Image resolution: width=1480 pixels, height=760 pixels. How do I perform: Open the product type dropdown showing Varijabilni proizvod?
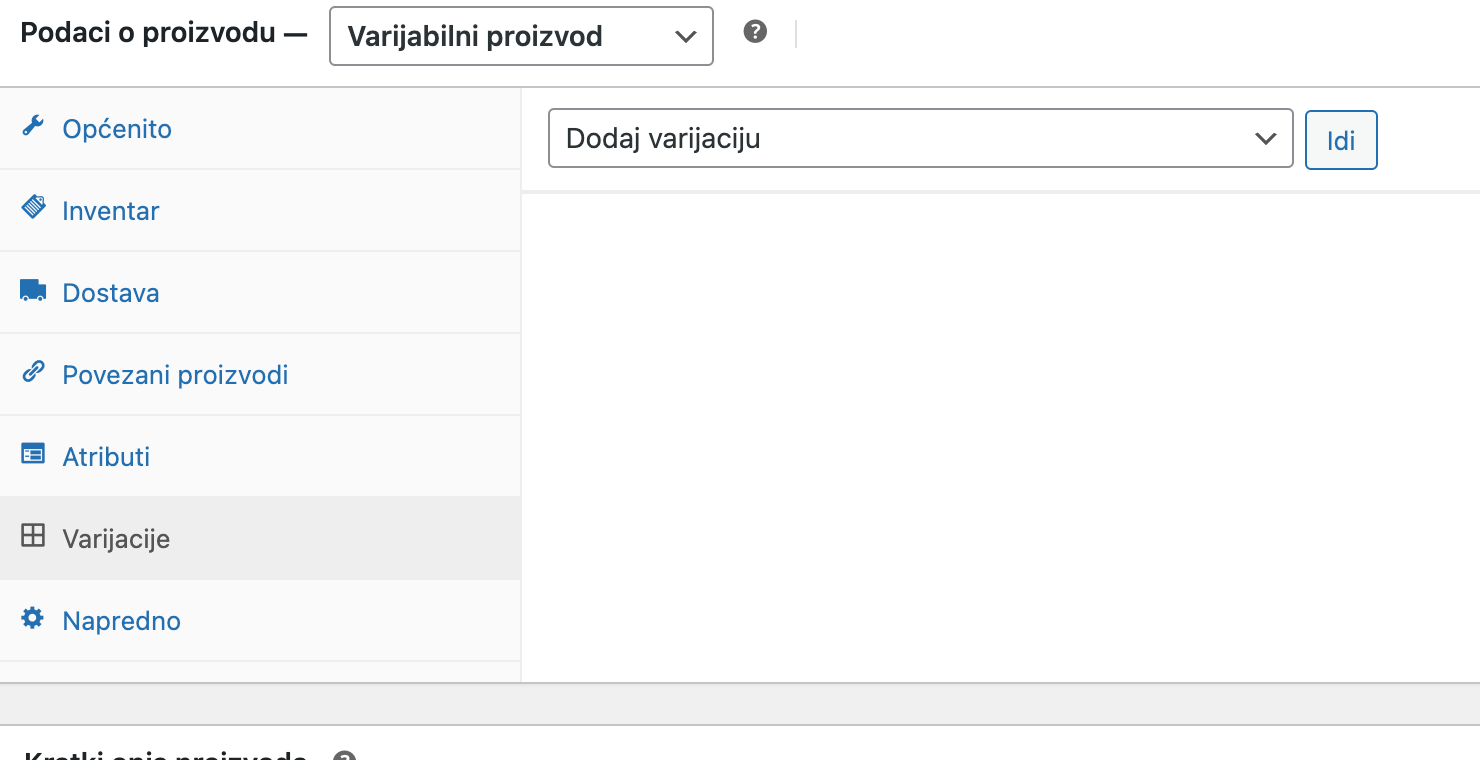tap(520, 35)
